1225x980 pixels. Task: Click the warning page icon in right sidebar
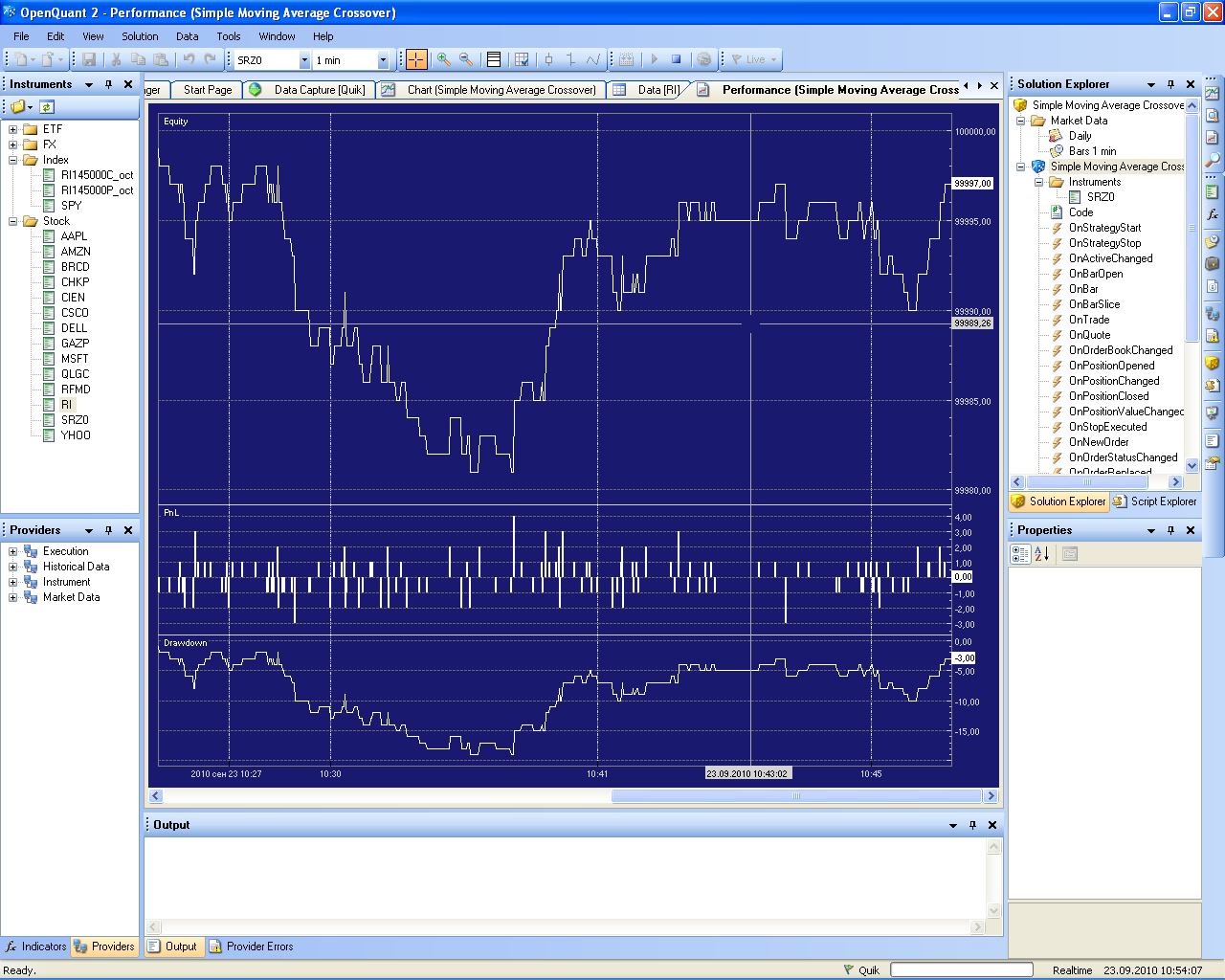coord(1213,336)
